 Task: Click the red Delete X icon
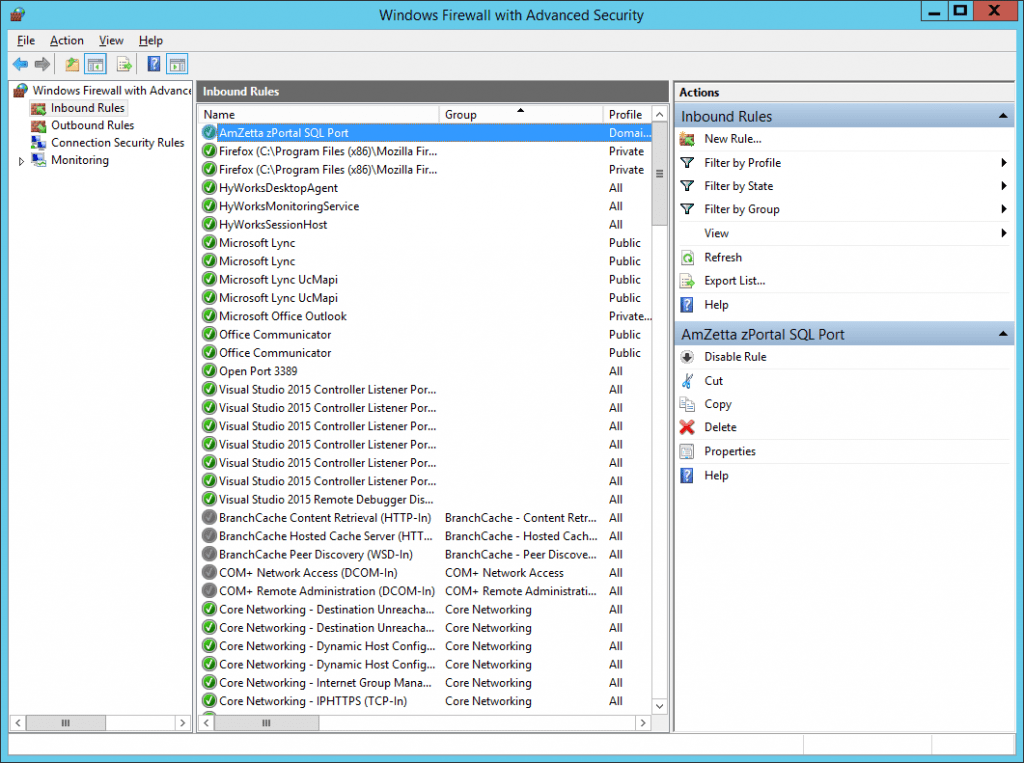(687, 427)
